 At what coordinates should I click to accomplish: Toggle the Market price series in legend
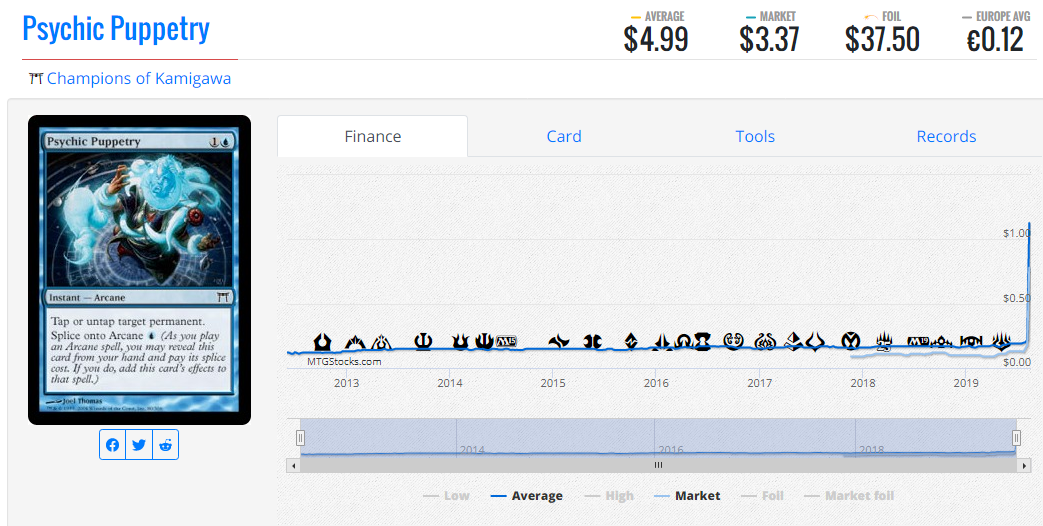(687, 496)
